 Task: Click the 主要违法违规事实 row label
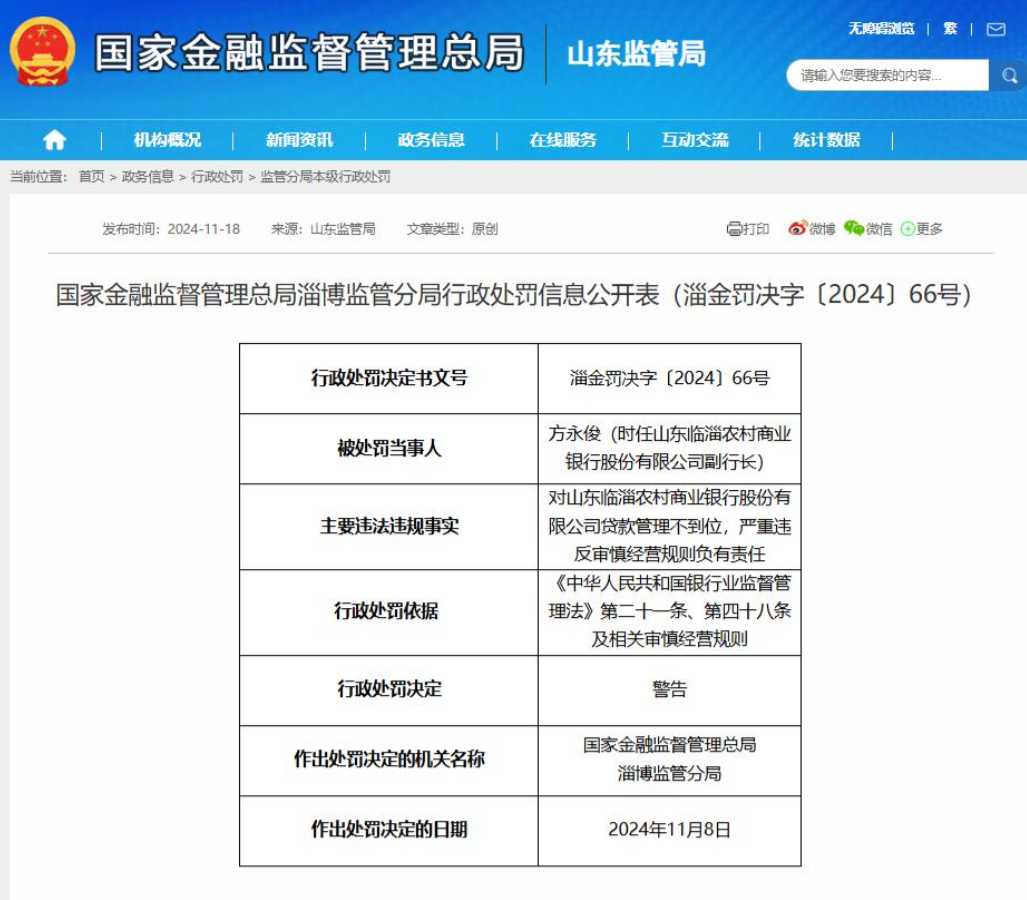coord(389,527)
